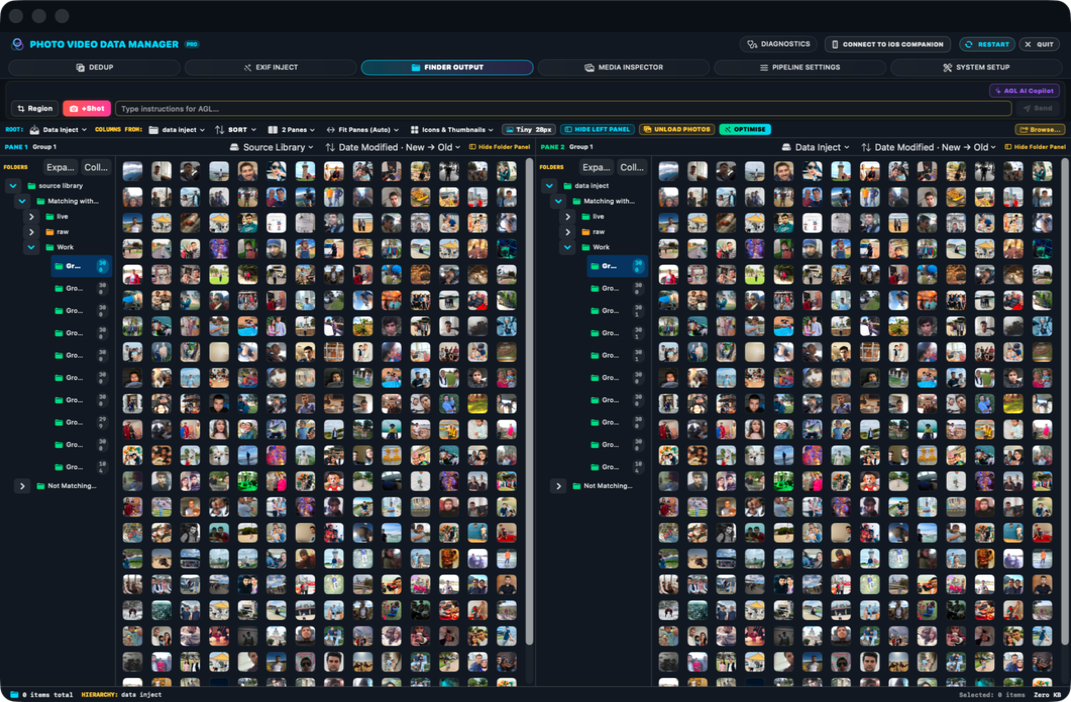The height and width of the screenshot is (702, 1071).
Task: Click the Expa... button in Pane 1 folders
Action: [x=60, y=167]
